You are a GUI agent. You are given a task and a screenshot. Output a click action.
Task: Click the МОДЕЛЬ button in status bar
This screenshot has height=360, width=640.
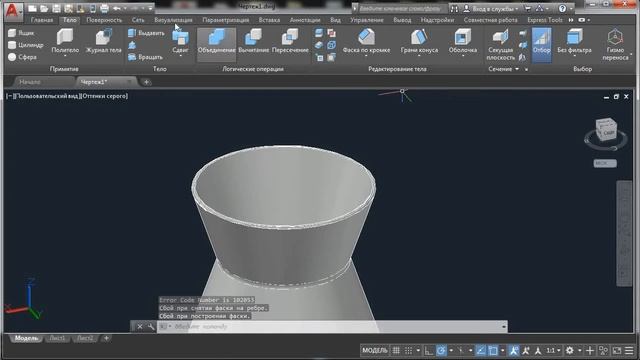coord(375,350)
